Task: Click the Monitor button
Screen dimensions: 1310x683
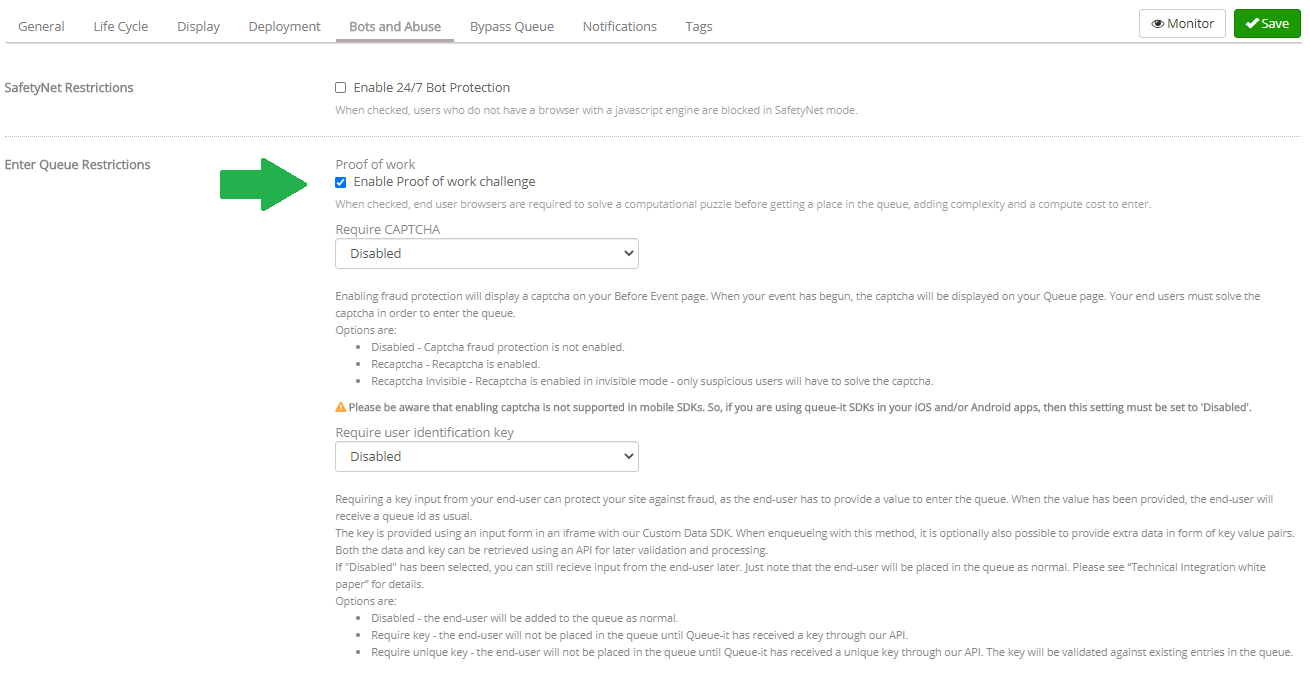Action: pyautogui.click(x=1182, y=24)
